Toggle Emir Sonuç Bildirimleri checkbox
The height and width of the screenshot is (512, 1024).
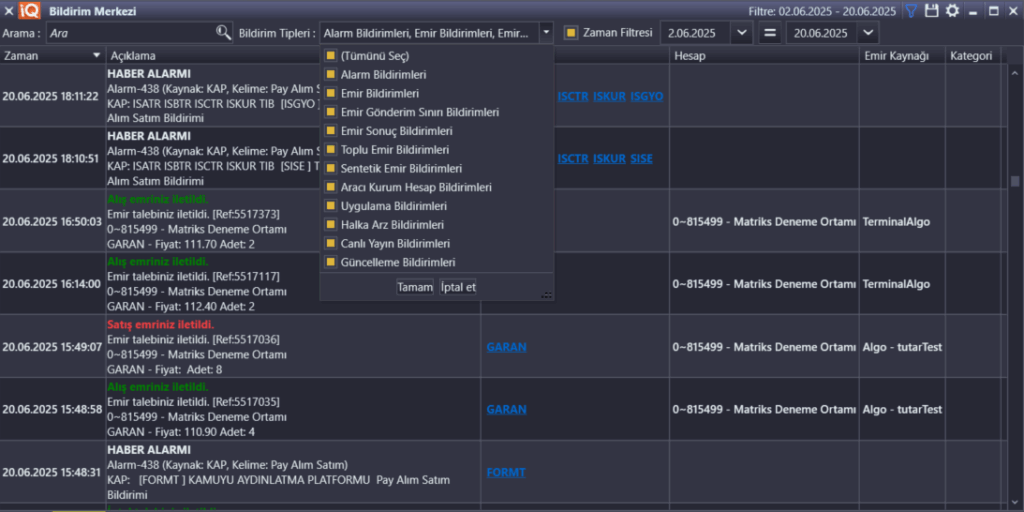[x=330, y=131]
